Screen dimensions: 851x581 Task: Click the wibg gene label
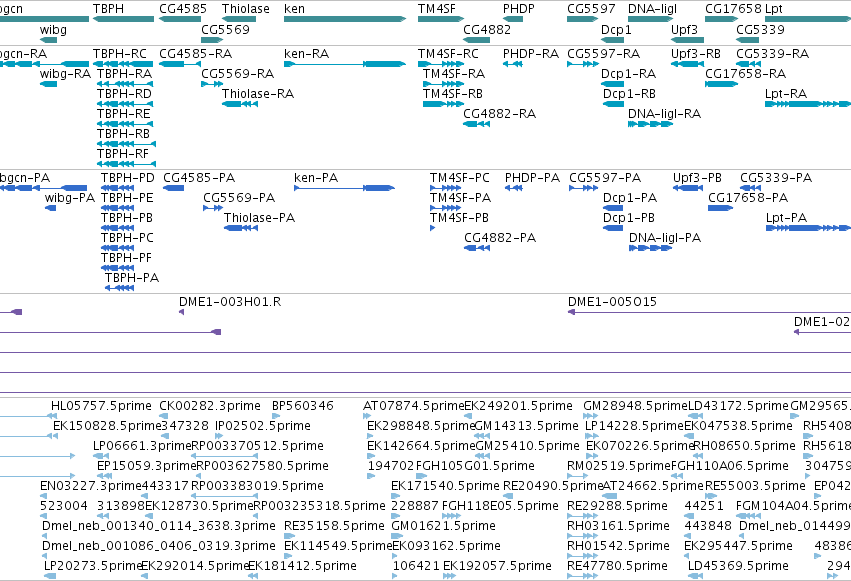coord(53,29)
